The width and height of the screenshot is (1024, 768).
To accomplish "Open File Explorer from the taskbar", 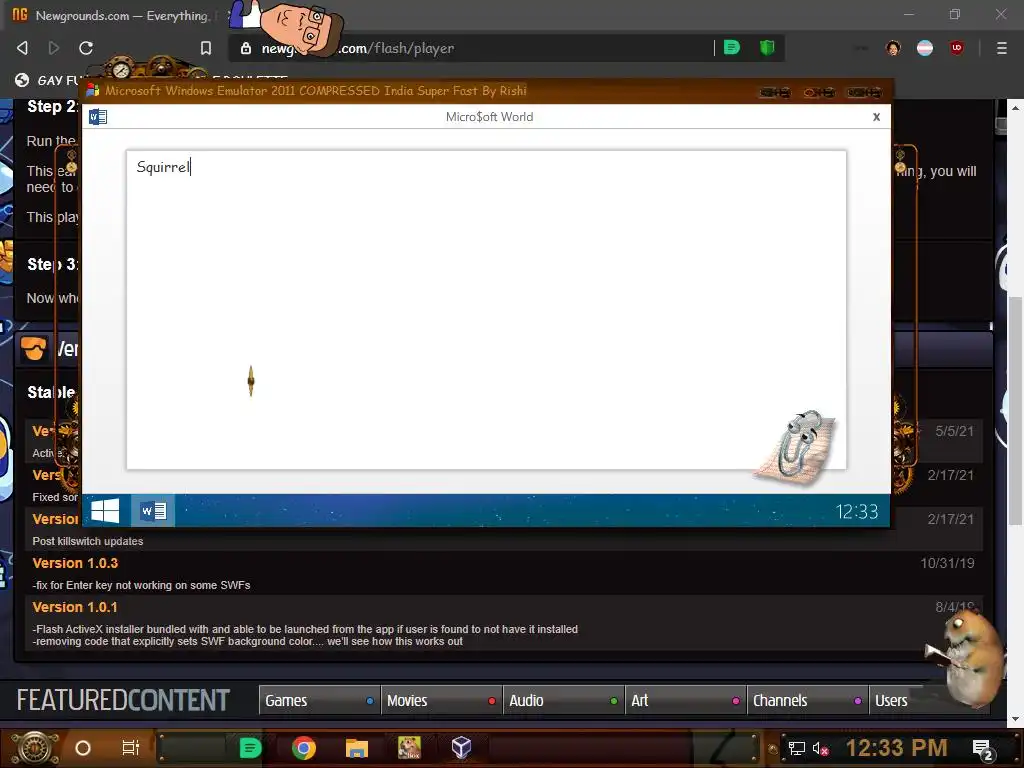I will coord(357,748).
